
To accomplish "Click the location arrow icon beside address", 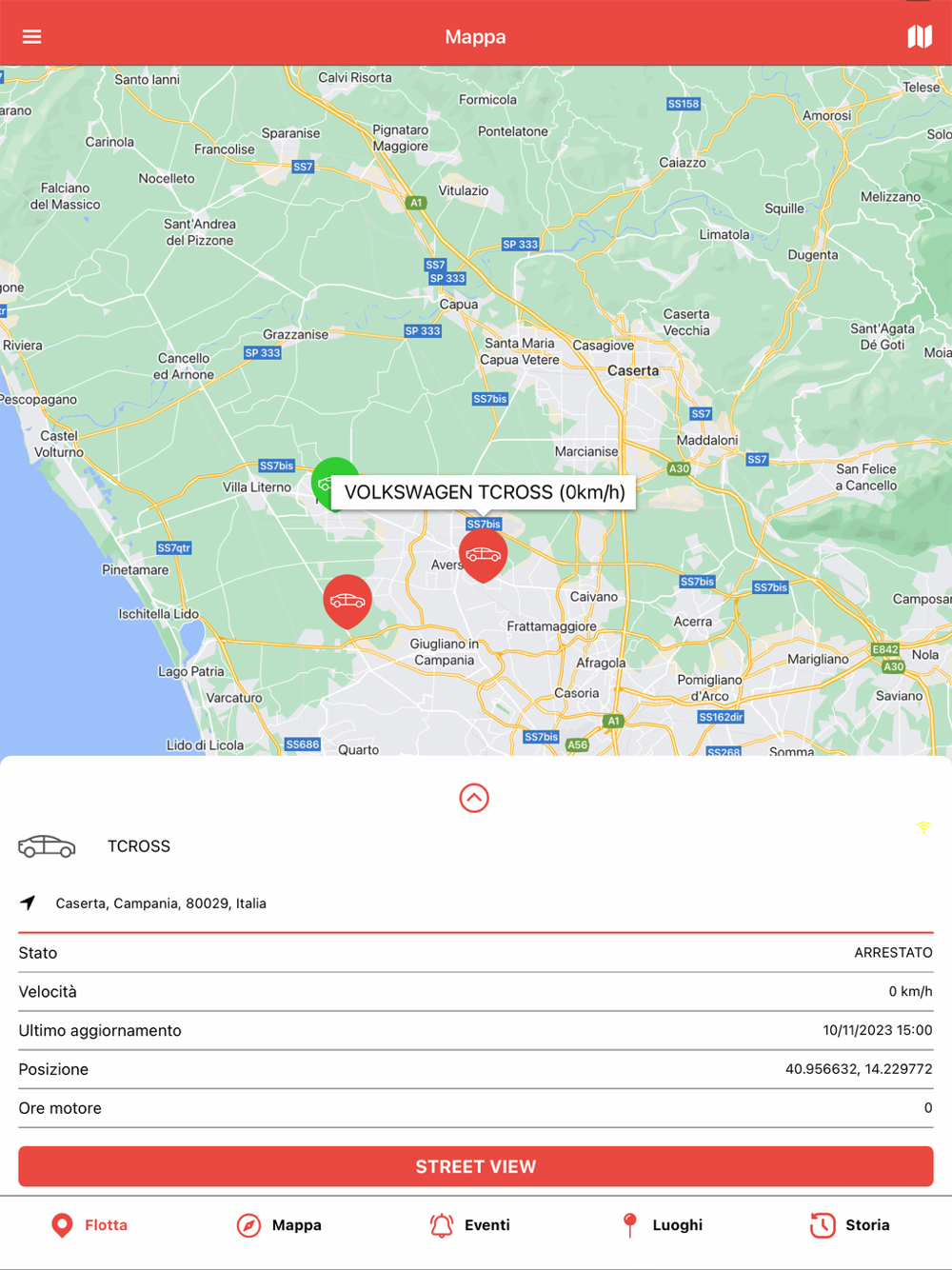I will tap(28, 903).
